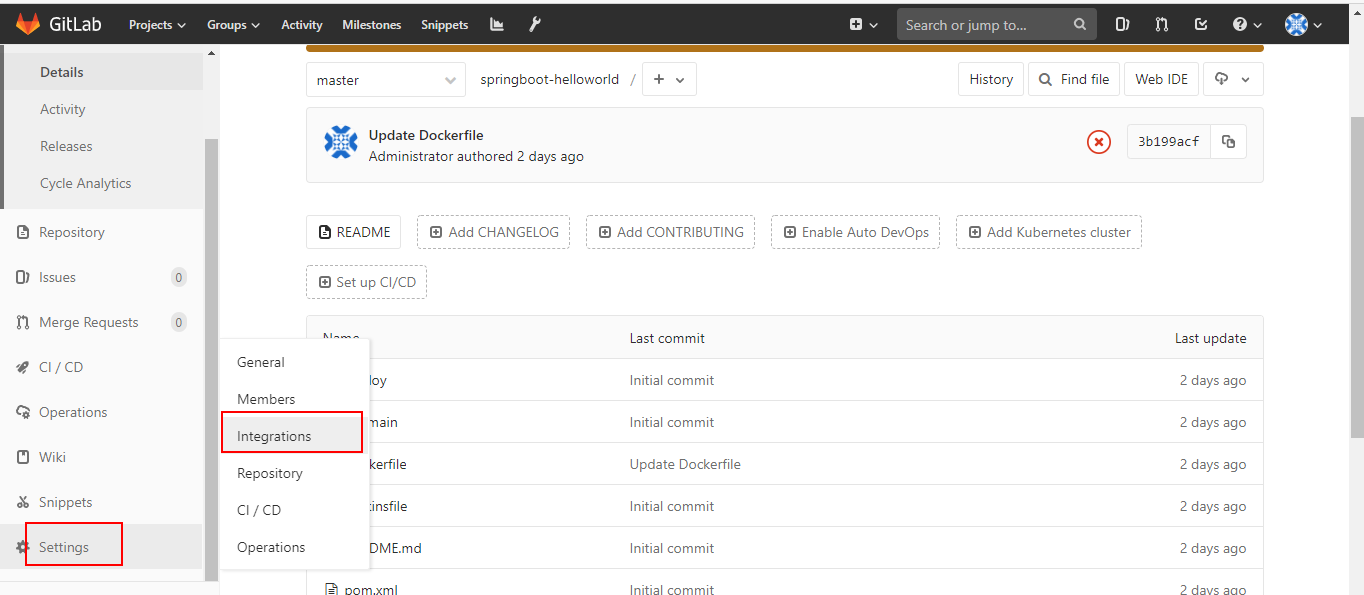Screen dimensions: 1364x595
Task: Open the pom.xml file link
Action: [x=371, y=589]
